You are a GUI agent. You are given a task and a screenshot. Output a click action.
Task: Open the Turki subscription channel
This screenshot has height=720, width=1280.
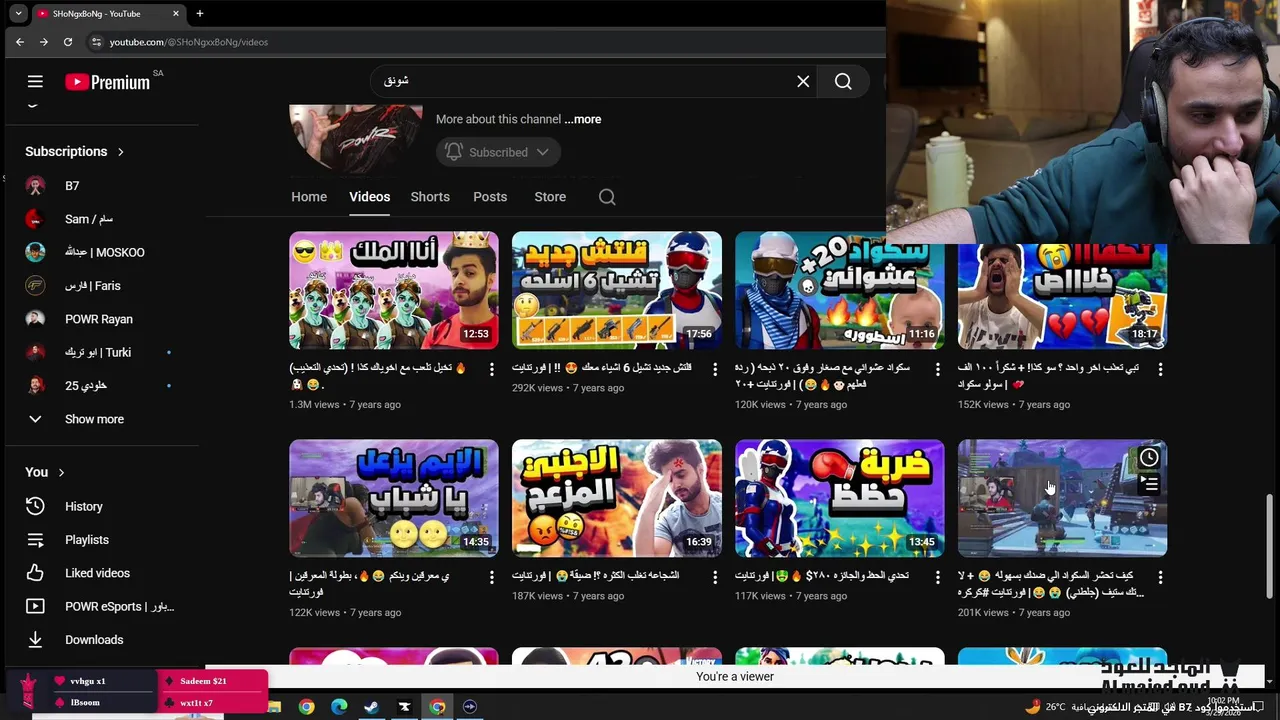click(x=98, y=352)
